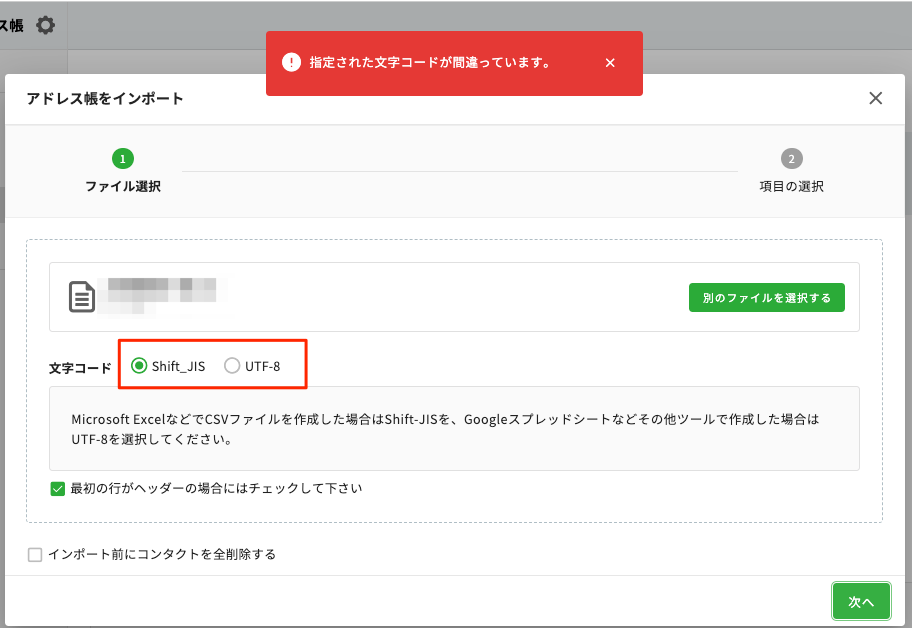Uncheck the 最初の行がヘッダー checkbox
The image size is (912, 628).
point(57,489)
